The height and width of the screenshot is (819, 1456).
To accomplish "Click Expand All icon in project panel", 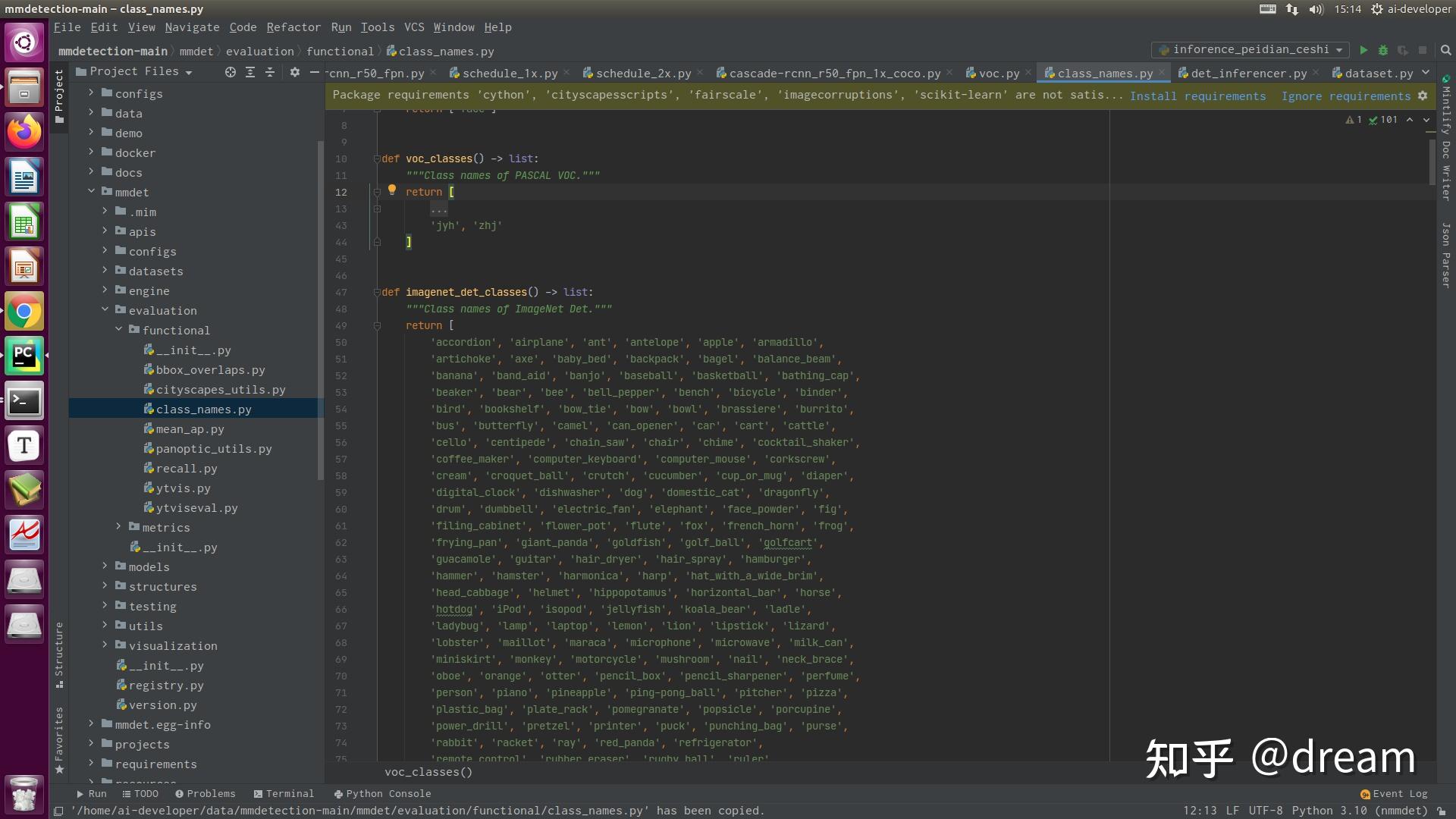I will pos(250,72).
